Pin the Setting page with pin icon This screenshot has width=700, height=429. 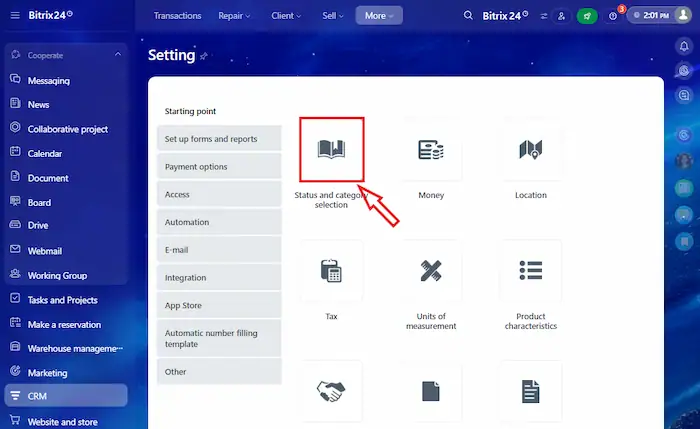coord(204,56)
